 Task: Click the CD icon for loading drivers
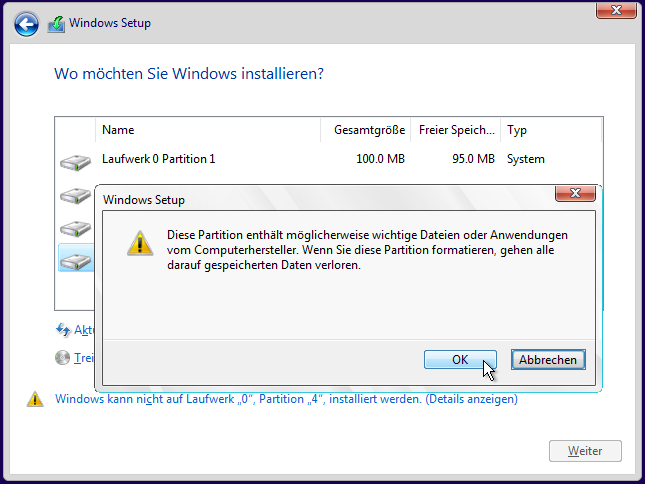pos(63,357)
